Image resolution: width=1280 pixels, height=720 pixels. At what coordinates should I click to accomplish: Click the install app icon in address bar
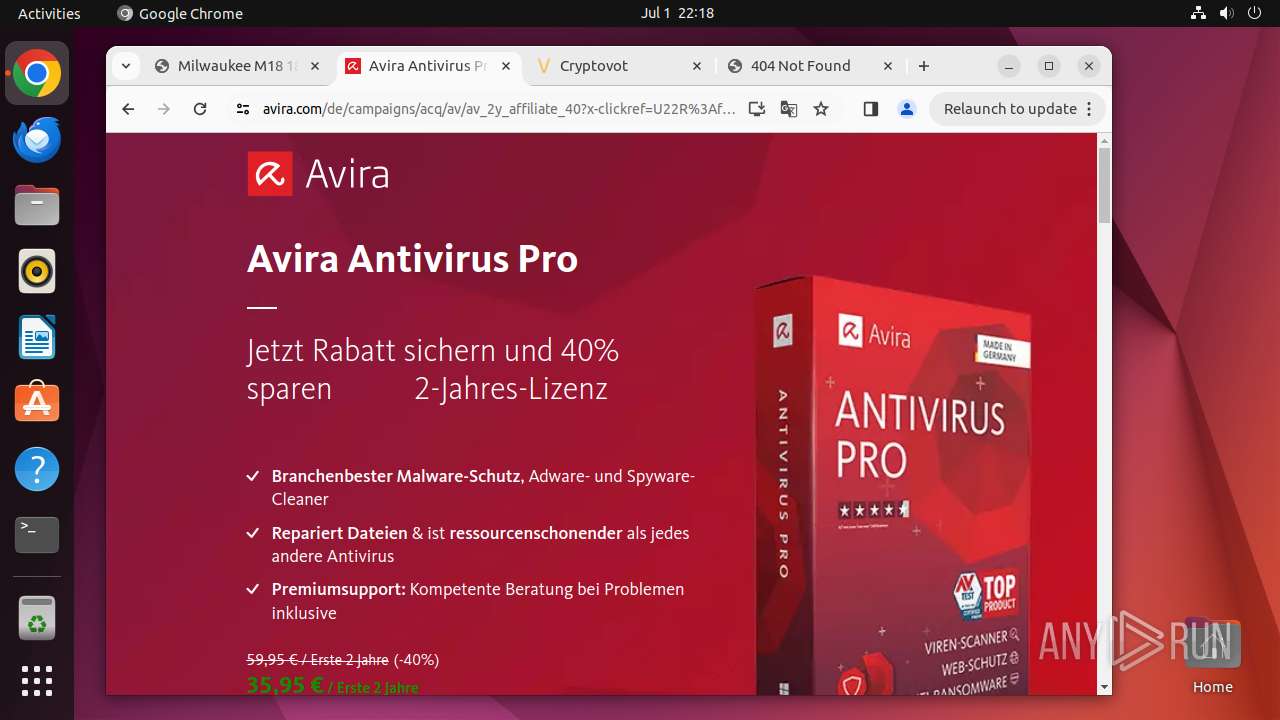click(x=757, y=109)
